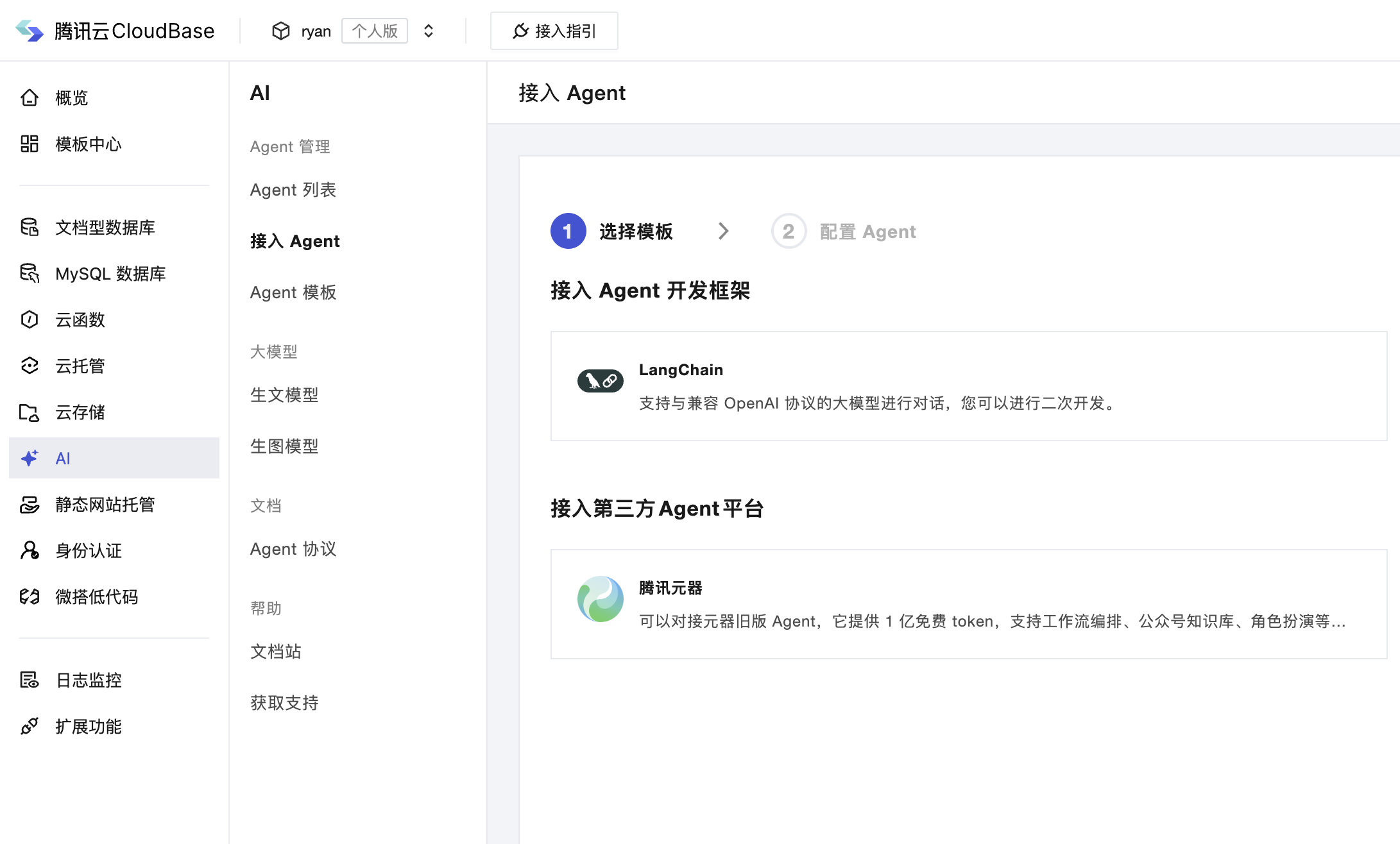Click the 云函数 hexagon icon

tap(30, 319)
